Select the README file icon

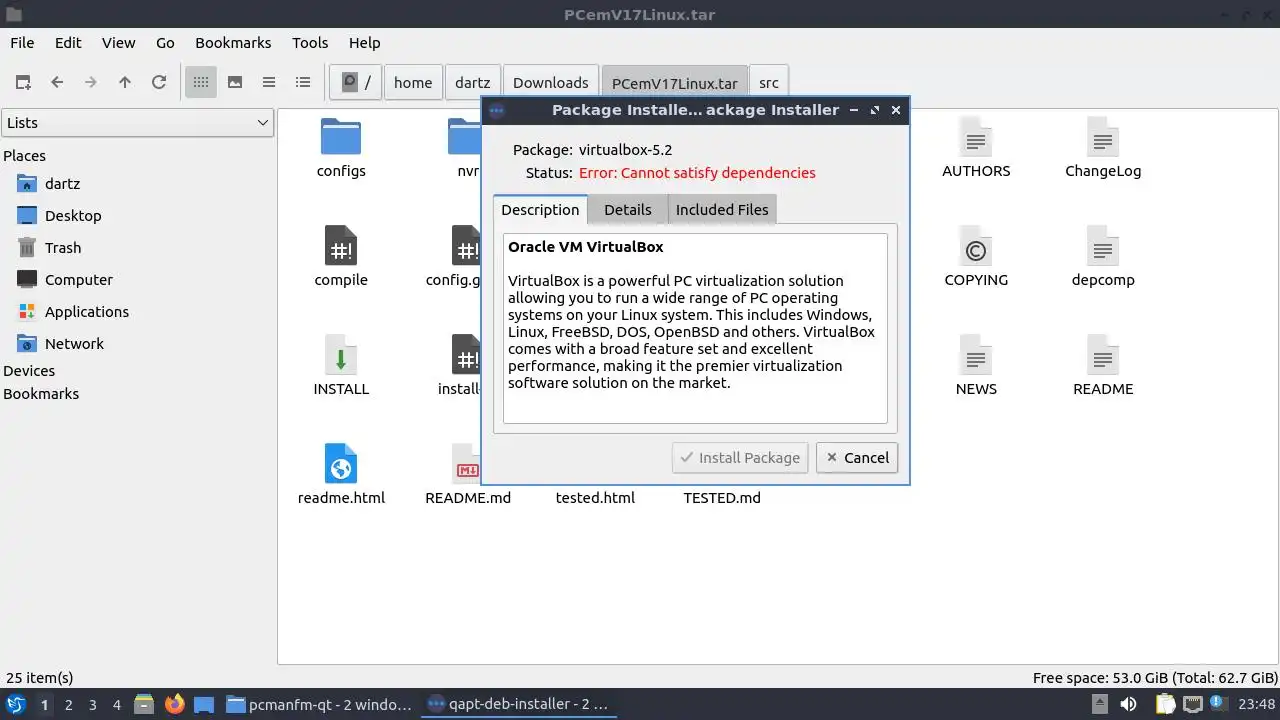1103,355
